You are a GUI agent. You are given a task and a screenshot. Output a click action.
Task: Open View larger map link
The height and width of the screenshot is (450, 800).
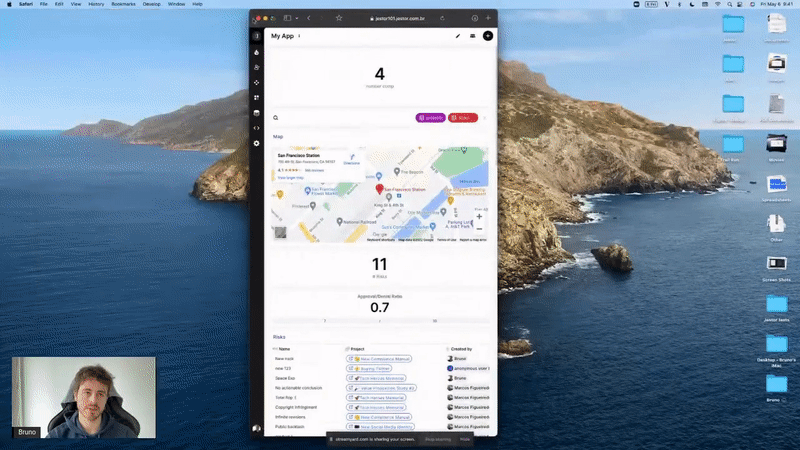click(290, 178)
